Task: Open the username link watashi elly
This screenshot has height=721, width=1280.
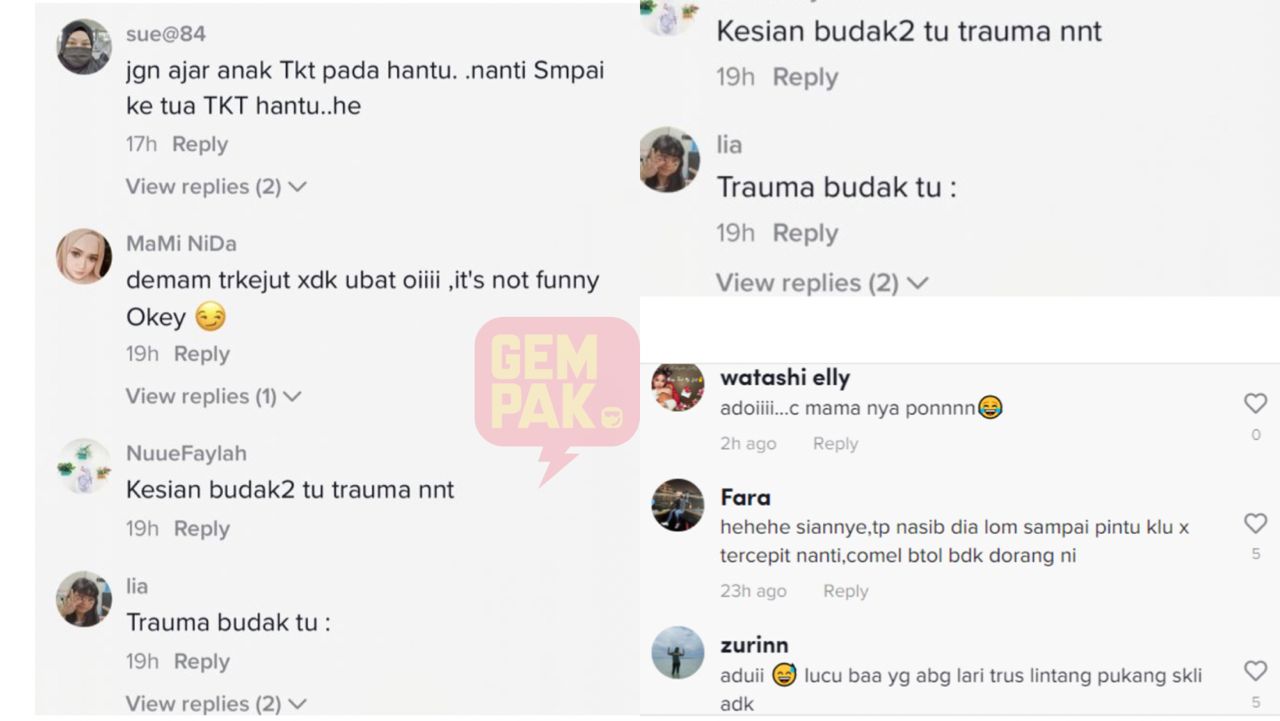Action: coord(785,378)
